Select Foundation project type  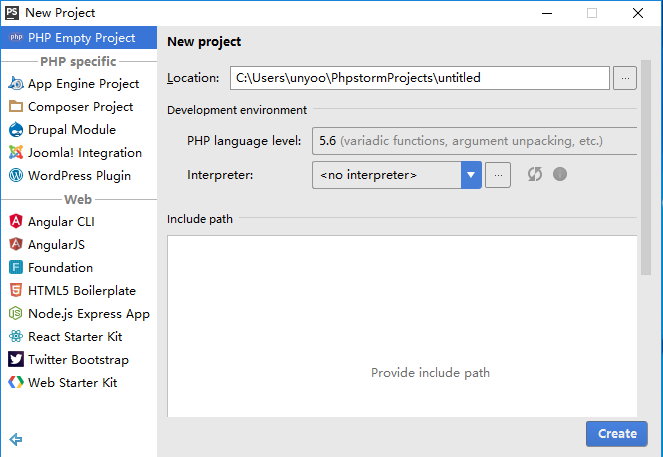click(x=79, y=267)
